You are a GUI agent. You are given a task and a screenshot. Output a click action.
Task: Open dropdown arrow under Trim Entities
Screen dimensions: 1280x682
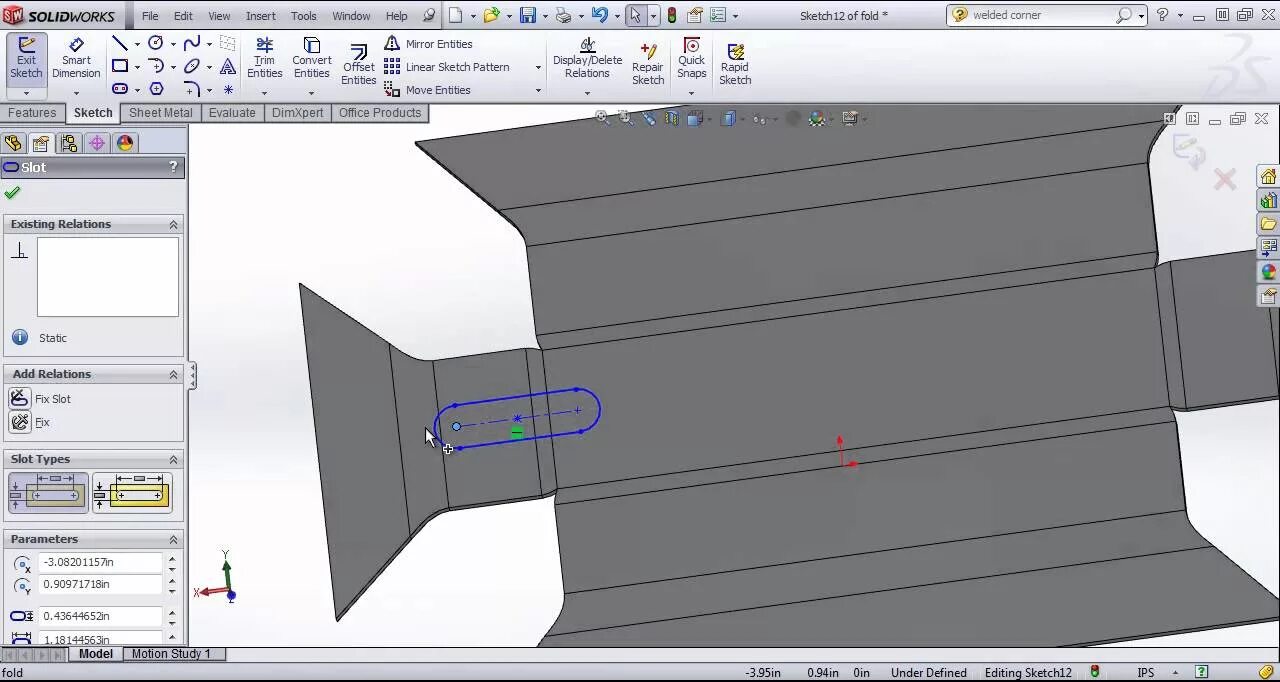coord(264,92)
